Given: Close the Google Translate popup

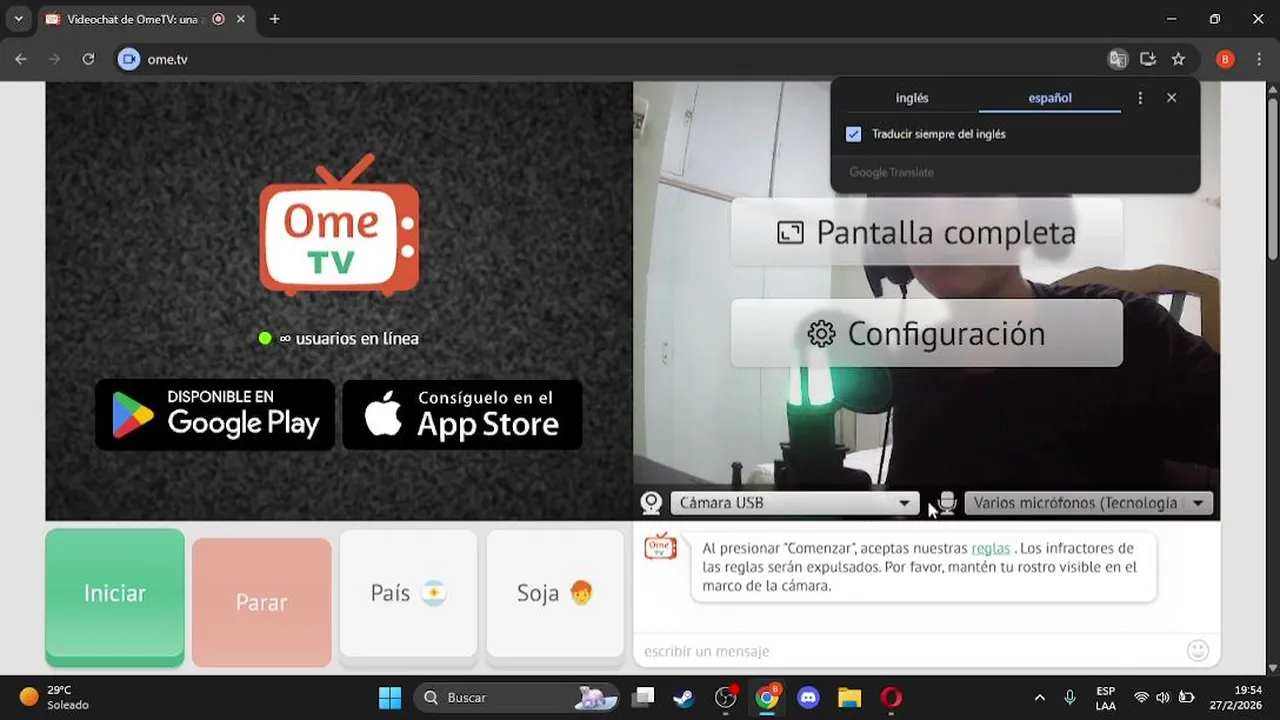Looking at the screenshot, I should click(1172, 98).
